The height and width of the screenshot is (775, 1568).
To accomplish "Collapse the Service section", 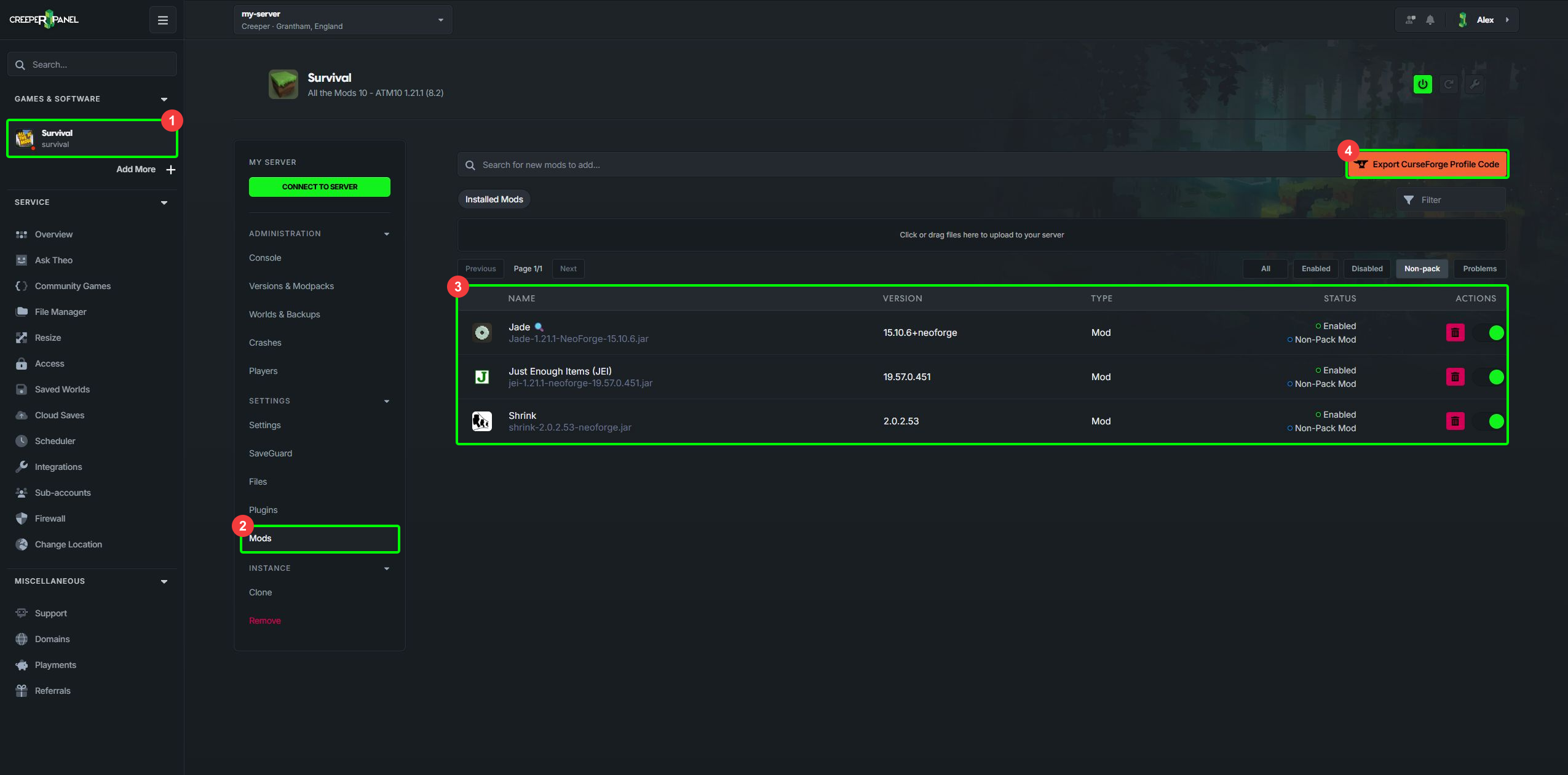I will point(164,202).
